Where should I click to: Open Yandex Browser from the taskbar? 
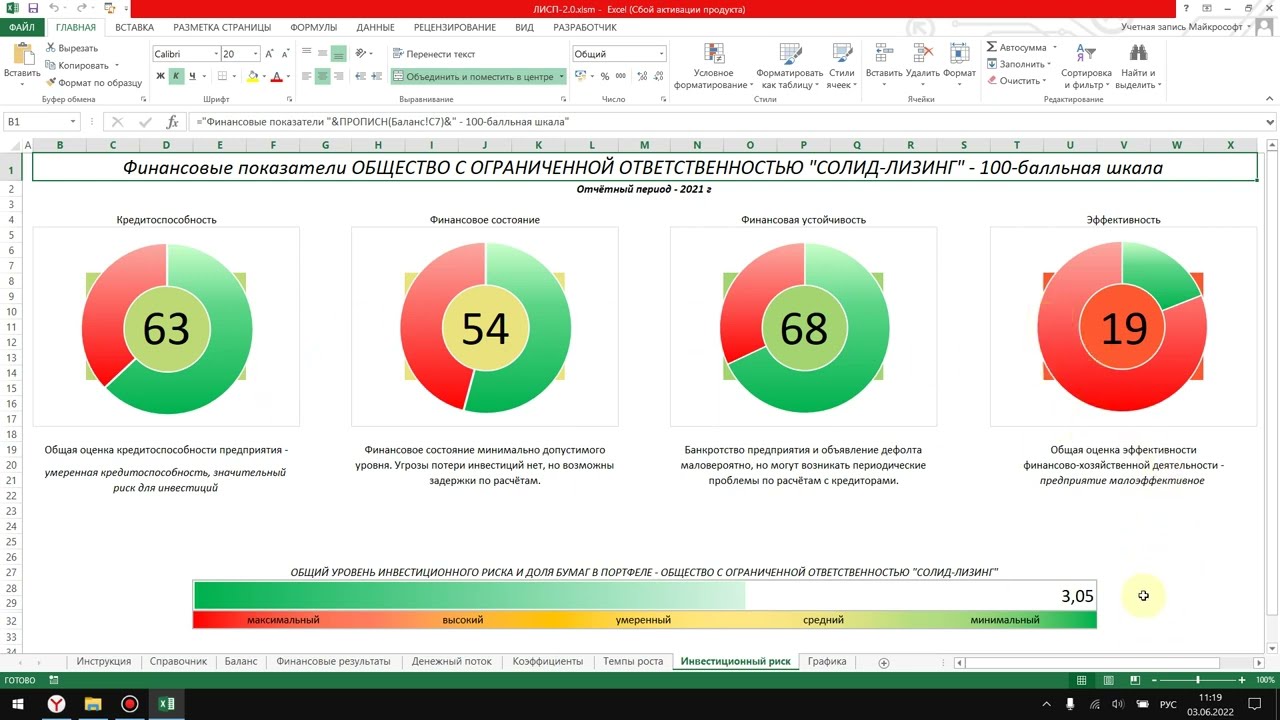[57, 704]
